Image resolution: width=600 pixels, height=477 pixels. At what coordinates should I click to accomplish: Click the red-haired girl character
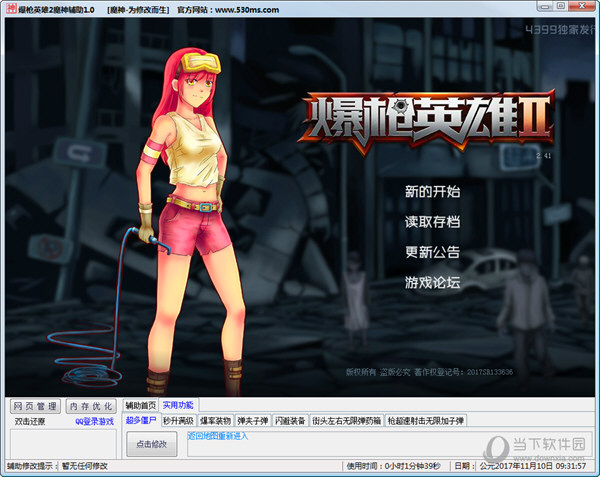191,222
